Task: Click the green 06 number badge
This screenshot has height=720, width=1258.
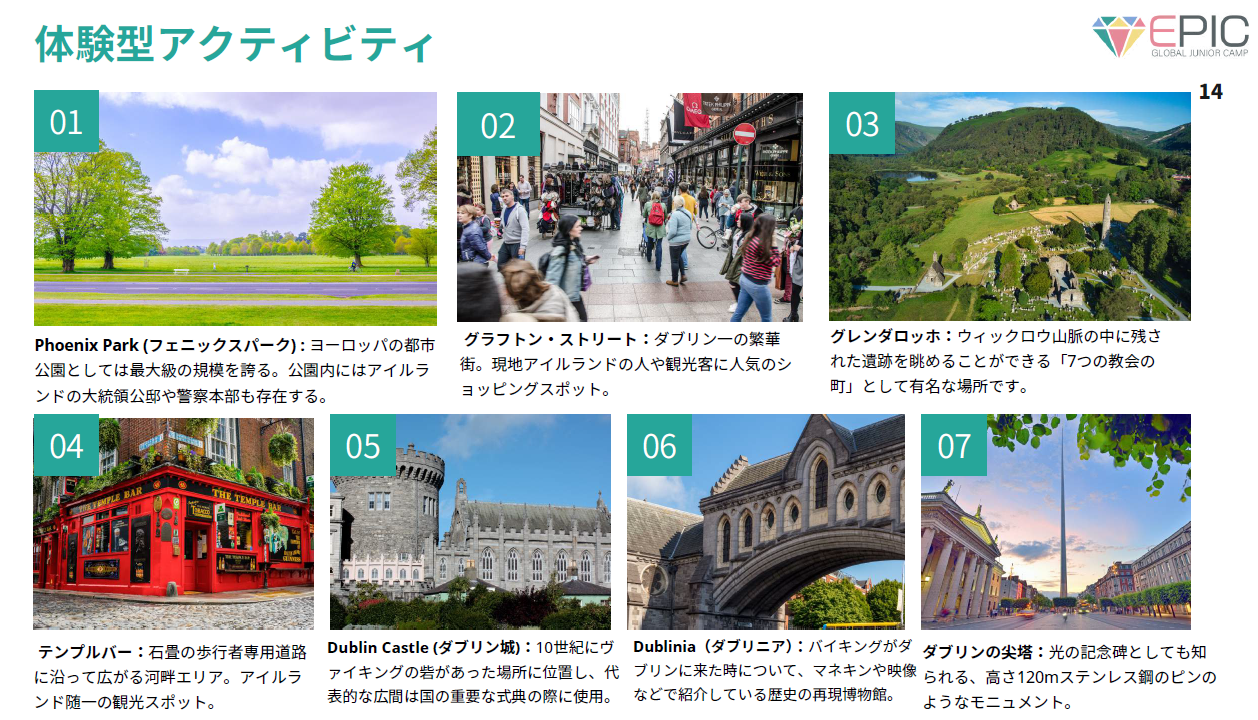Action: 659,445
